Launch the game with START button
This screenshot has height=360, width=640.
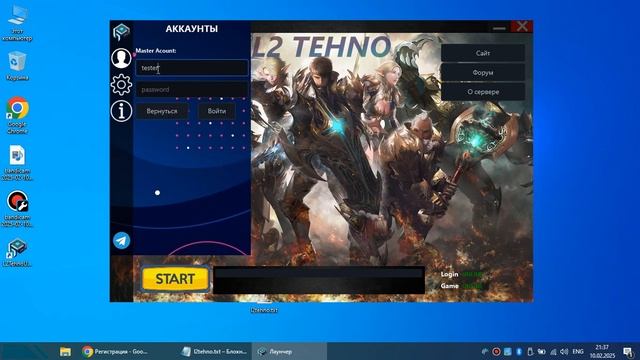pos(175,279)
